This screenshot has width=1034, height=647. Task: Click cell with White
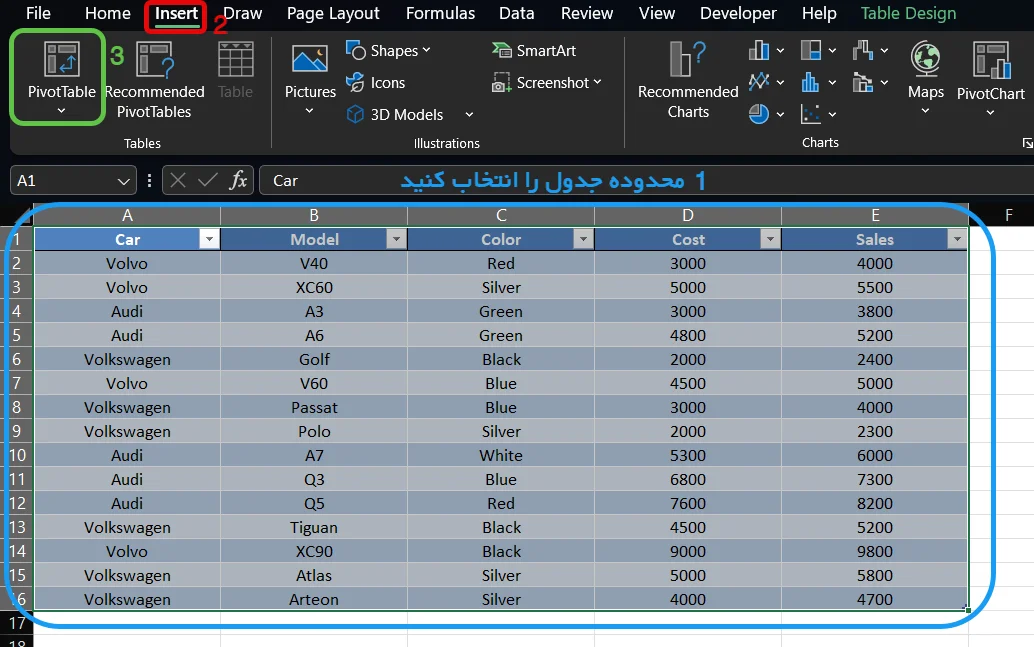click(501, 455)
